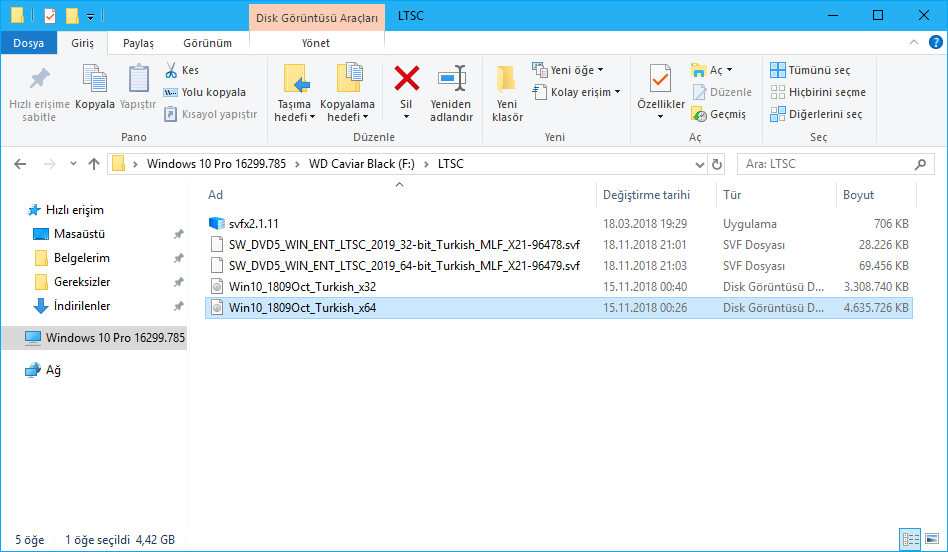
Task: Click the Kopyala copy icon
Action: [95, 79]
